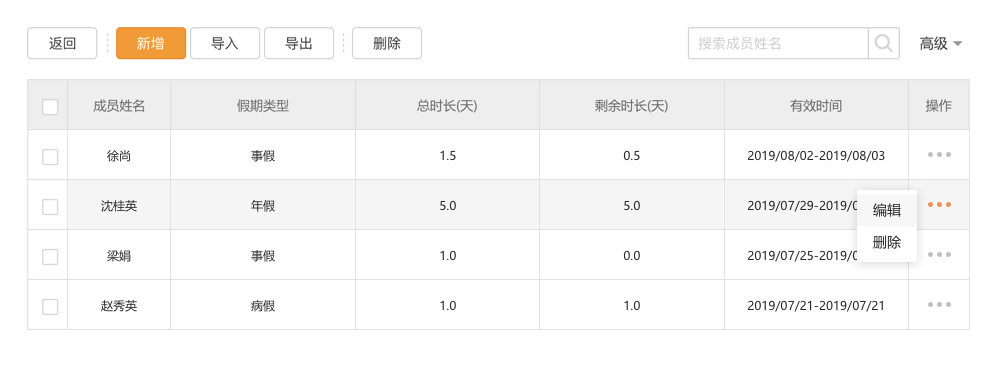Screen dimensions: 997x380
Task: Click the 导出 export button
Action: [299, 43]
